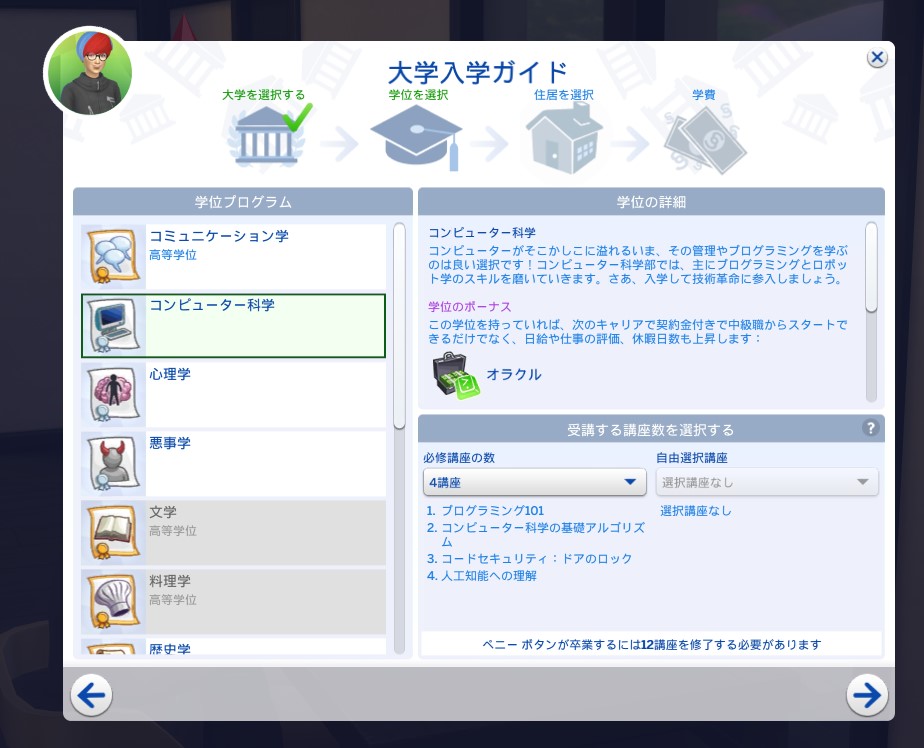The width and height of the screenshot is (924, 748).
Task: Choose the 歴史学 degree program
Action: (233, 646)
